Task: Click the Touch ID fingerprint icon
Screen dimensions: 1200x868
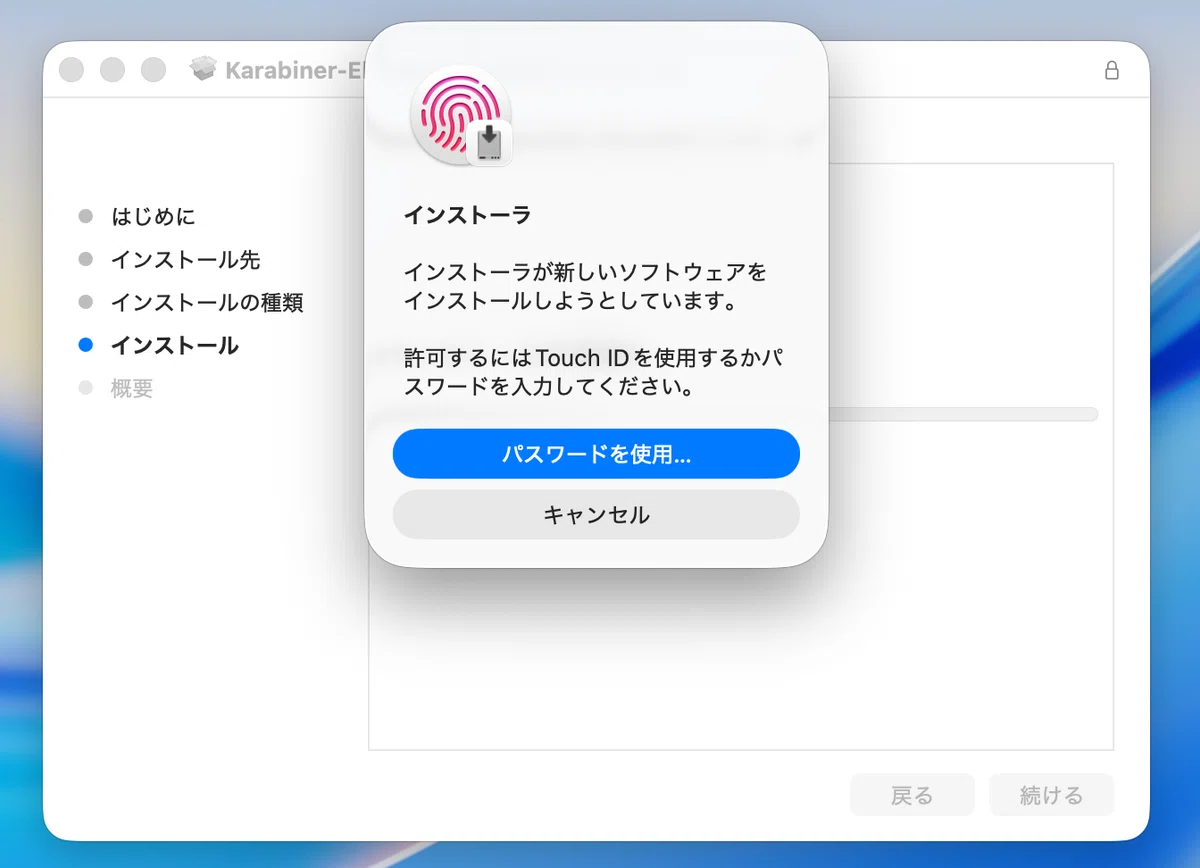Action: coord(460,115)
